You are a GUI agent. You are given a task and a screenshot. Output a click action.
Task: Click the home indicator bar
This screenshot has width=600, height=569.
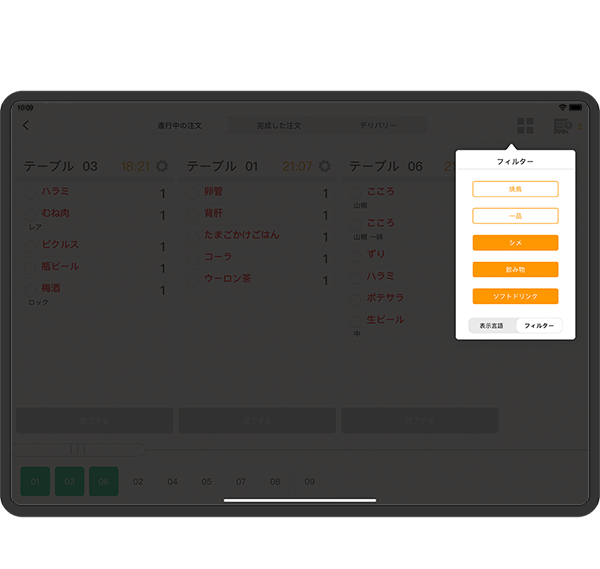point(300,500)
